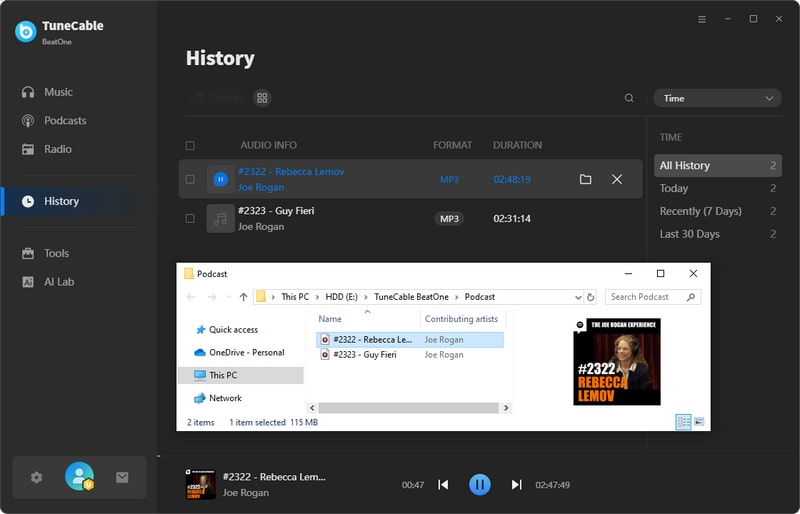800x514 pixels.
Task: Switch Explorer to large thumbnails view icon
Action: click(699, 422)
